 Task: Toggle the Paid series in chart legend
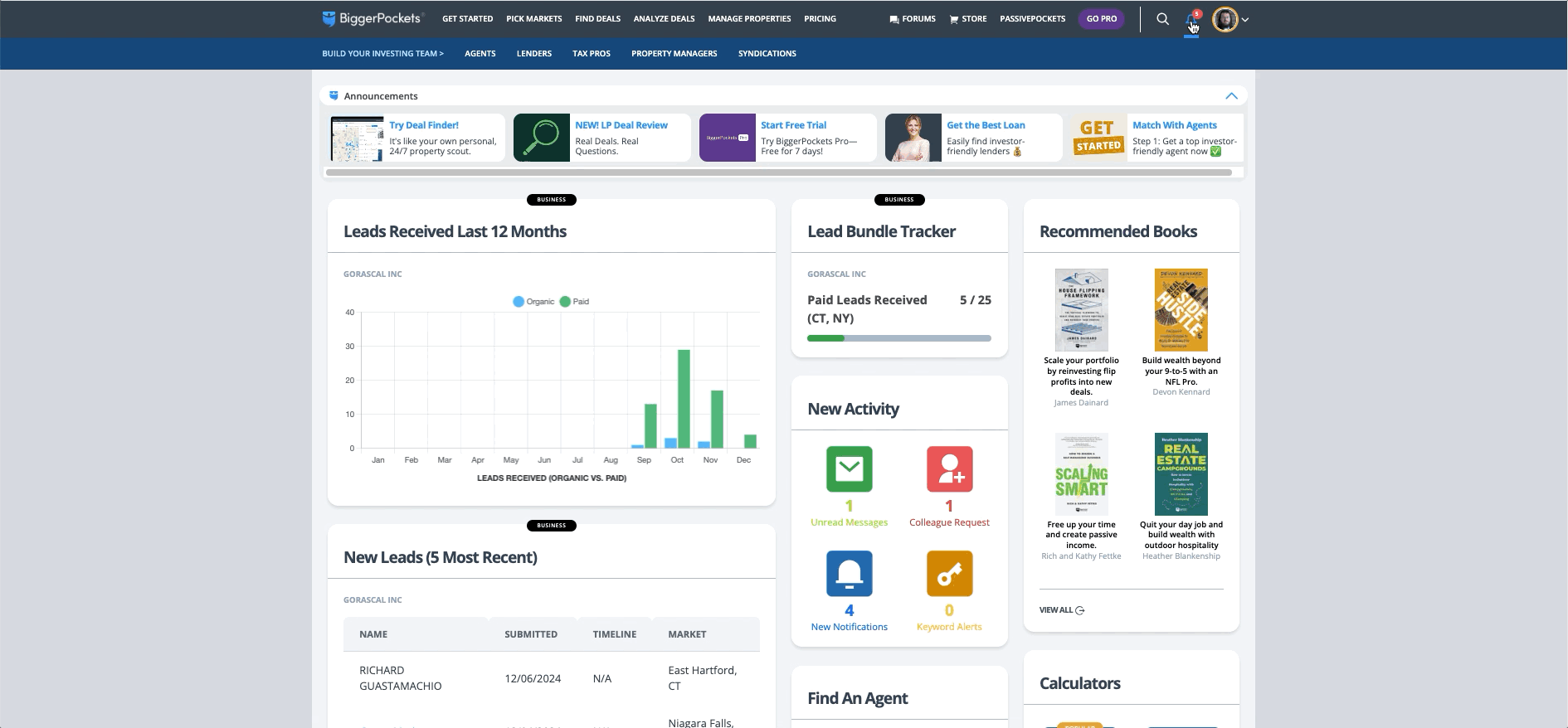tap(574, 302)
